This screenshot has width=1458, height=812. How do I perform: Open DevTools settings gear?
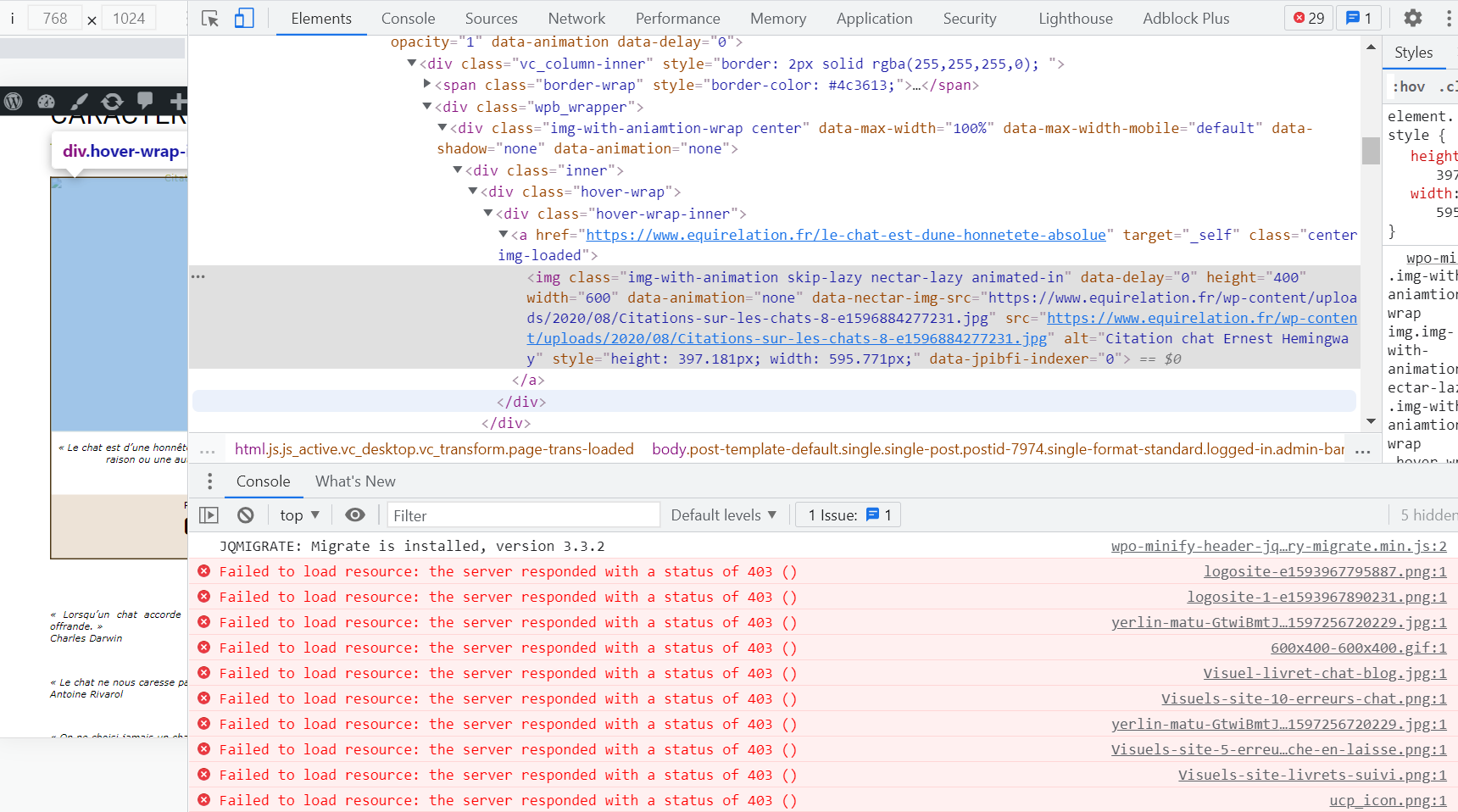1412,18
